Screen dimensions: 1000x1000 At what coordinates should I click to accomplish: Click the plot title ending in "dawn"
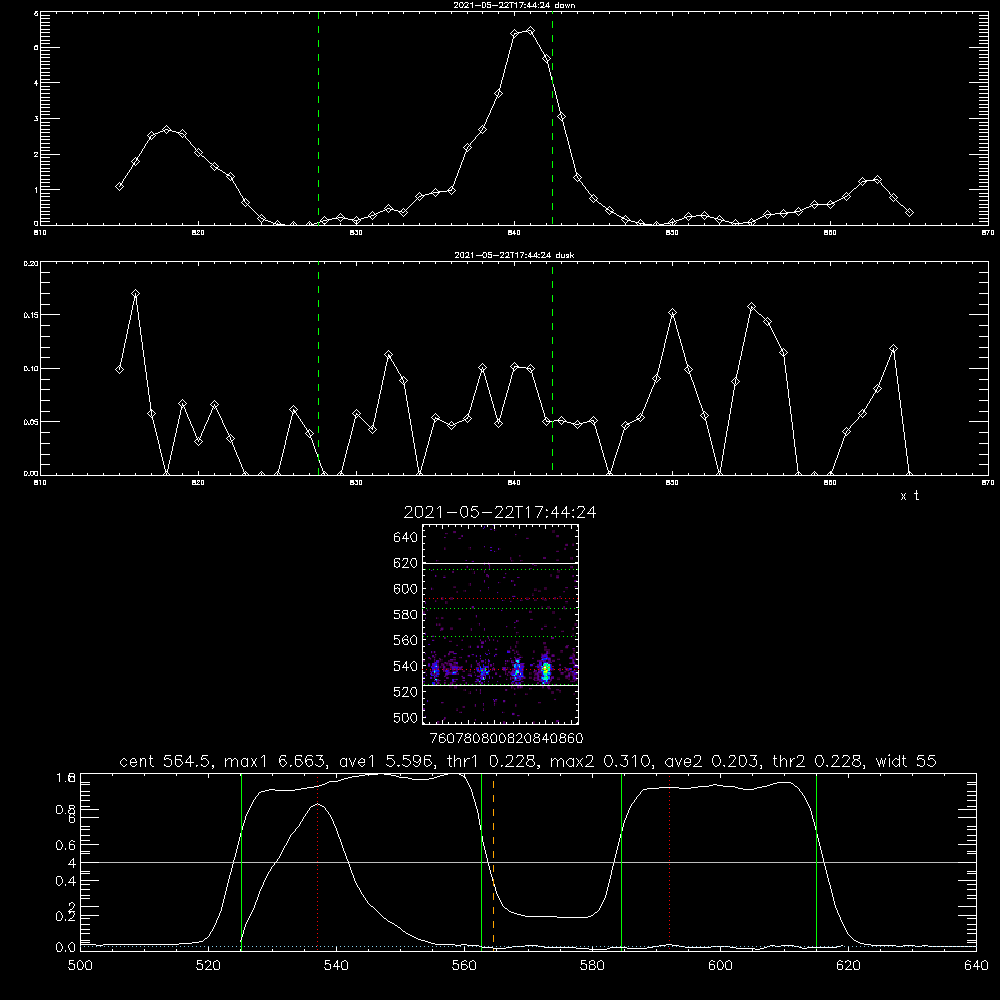tap(514, 5)
